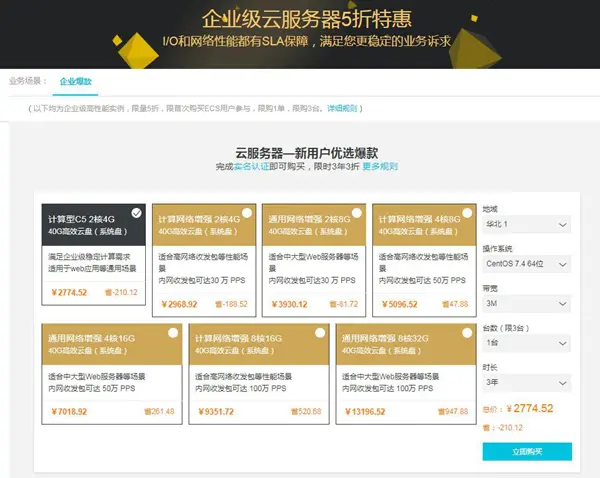The width and height of the screenshot is (600, 478).
Task: Select 计算网络增强 8核16G radio circle
Action: click(x=320, y=333)
